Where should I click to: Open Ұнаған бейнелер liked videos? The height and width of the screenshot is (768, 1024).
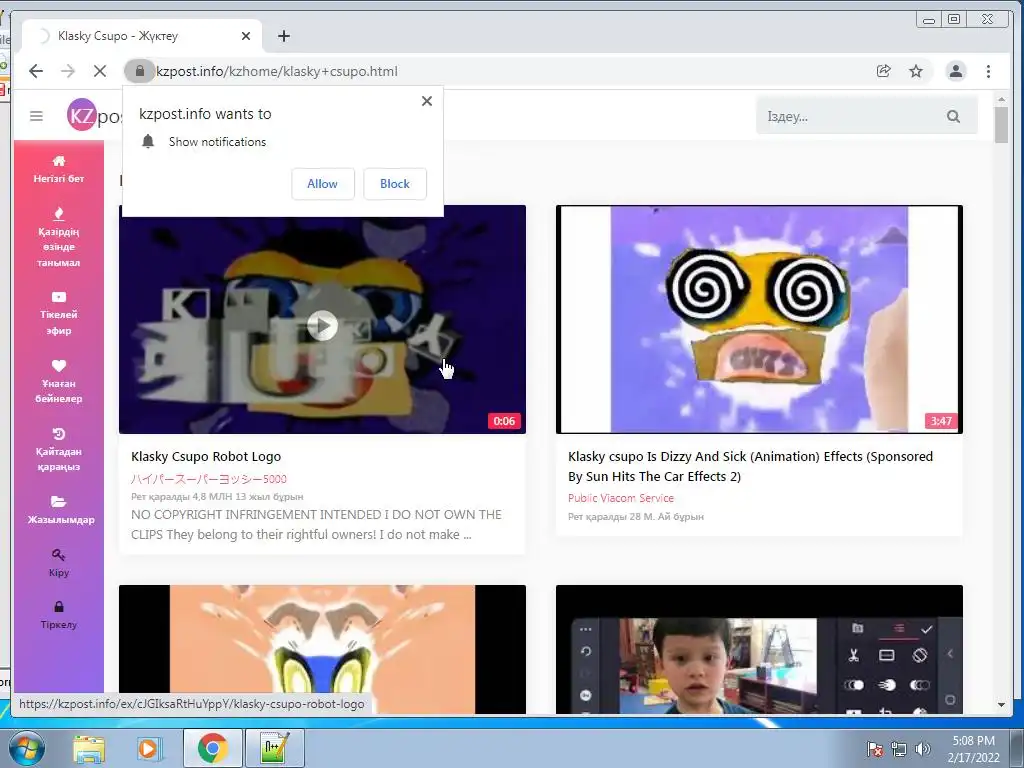click(x=59, y=381)
